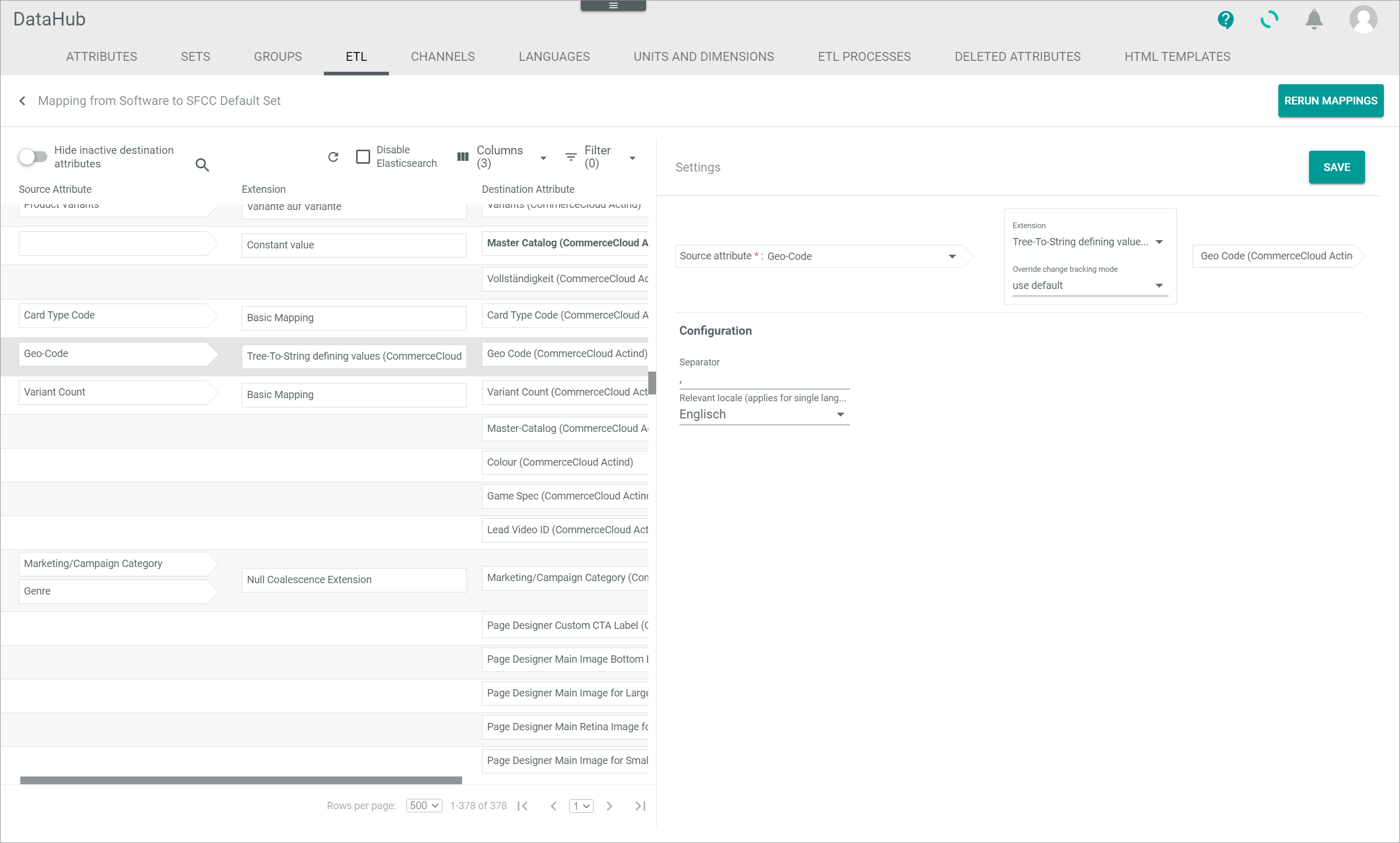Click Basic Mapping extension for Variant Count
The image size is (1400, 843).
[354, 395]
